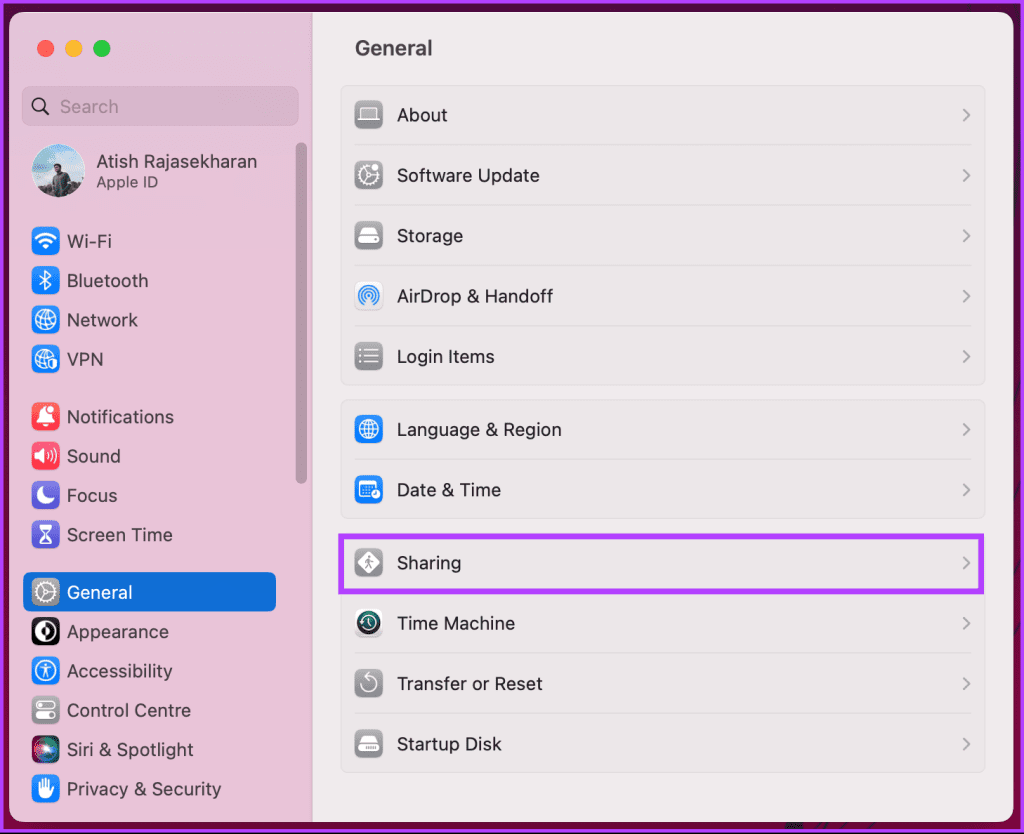
Task: Open the highlighted Sharing settings
Action: (661, 564)
